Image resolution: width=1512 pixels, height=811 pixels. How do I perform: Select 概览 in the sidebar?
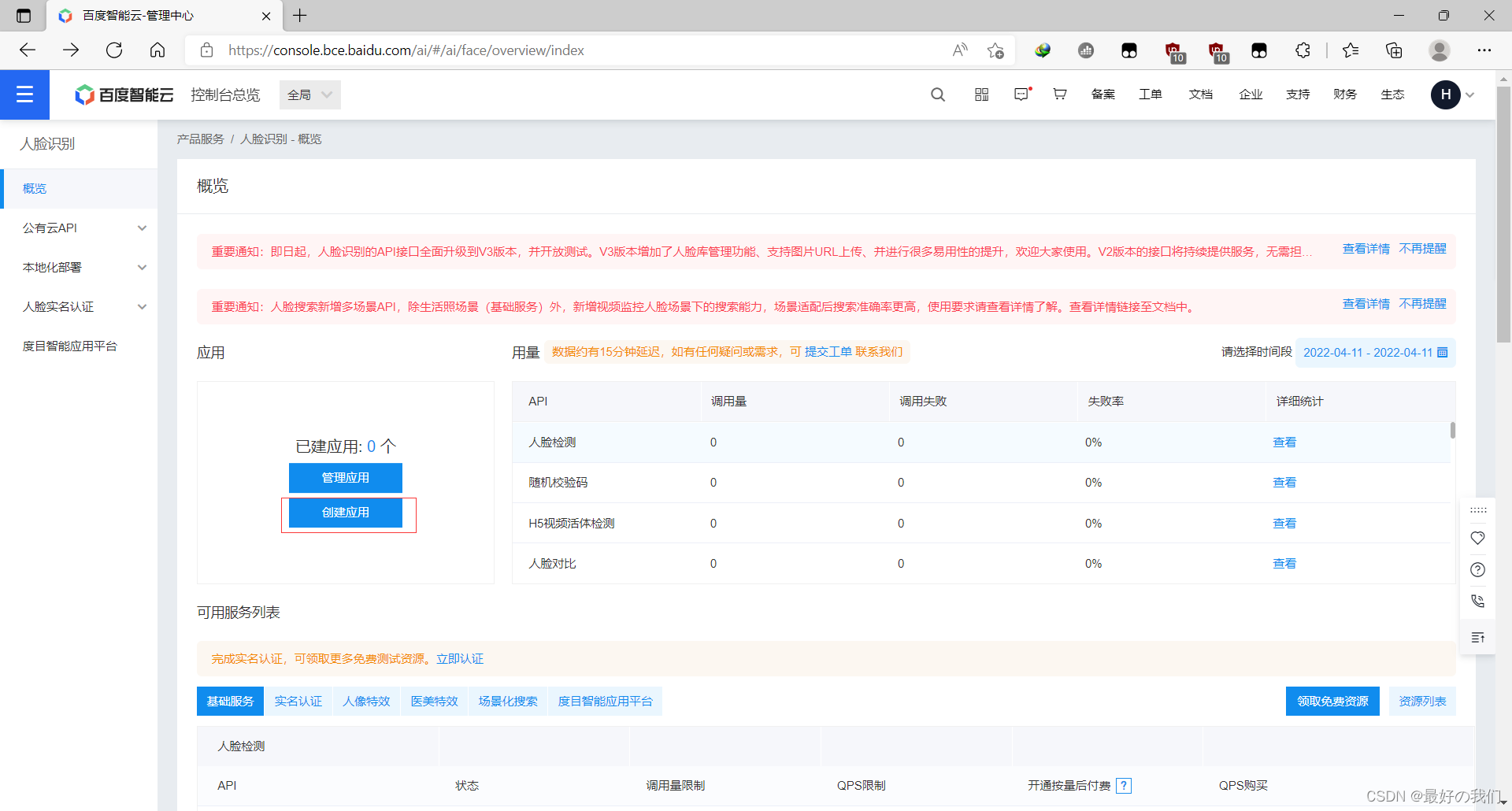point(79,189)
